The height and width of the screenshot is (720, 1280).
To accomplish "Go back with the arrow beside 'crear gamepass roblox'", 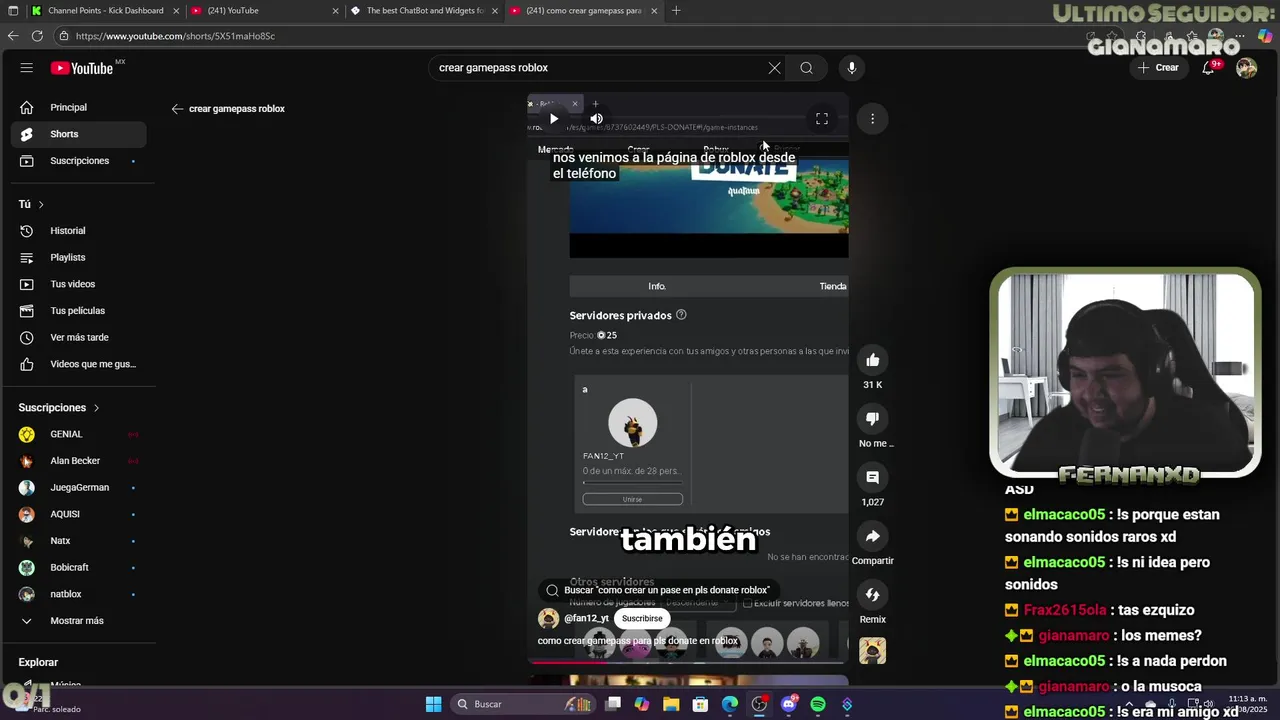I will 177,109.
